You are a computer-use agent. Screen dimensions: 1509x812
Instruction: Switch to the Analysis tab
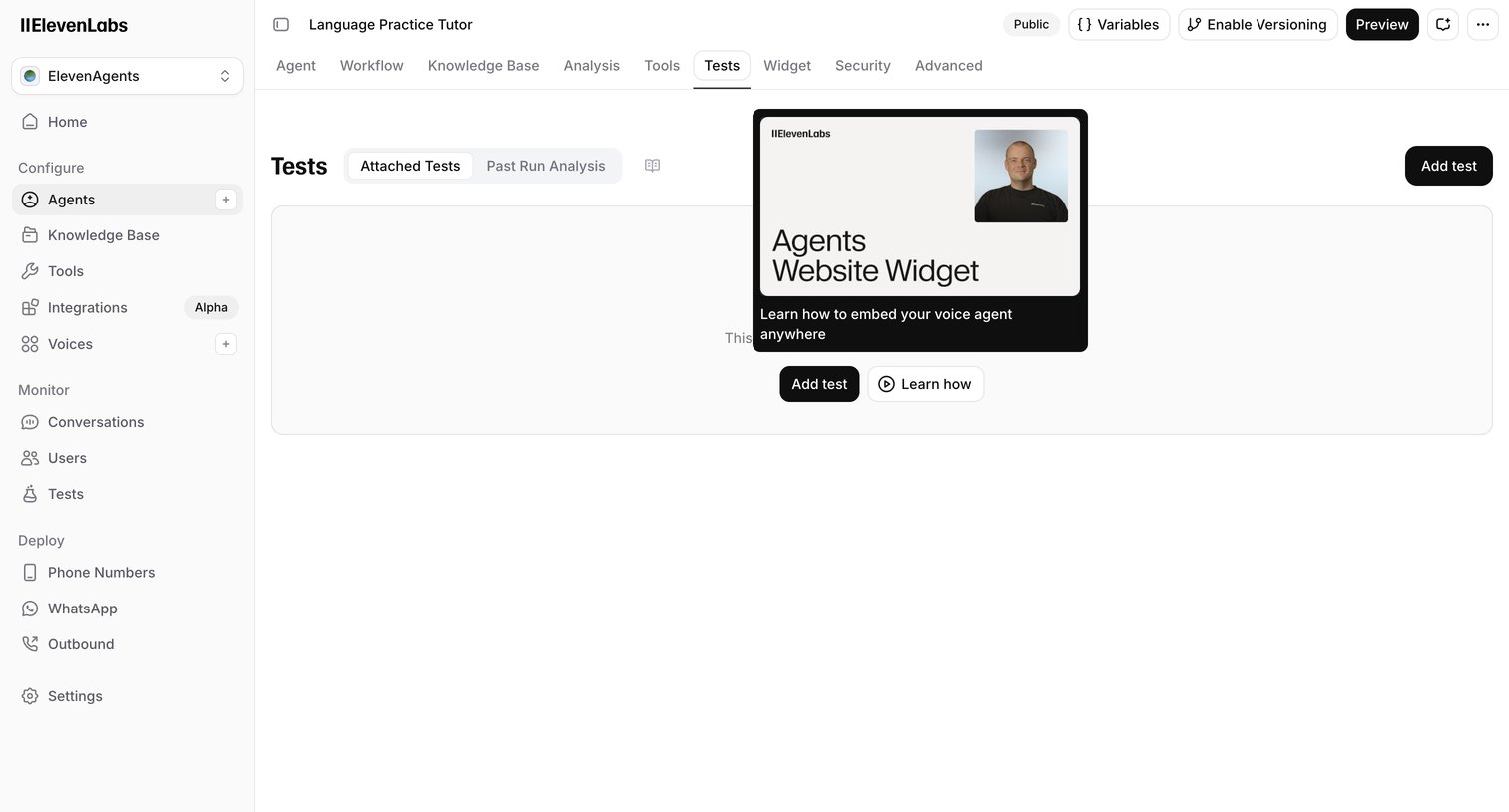592,66
